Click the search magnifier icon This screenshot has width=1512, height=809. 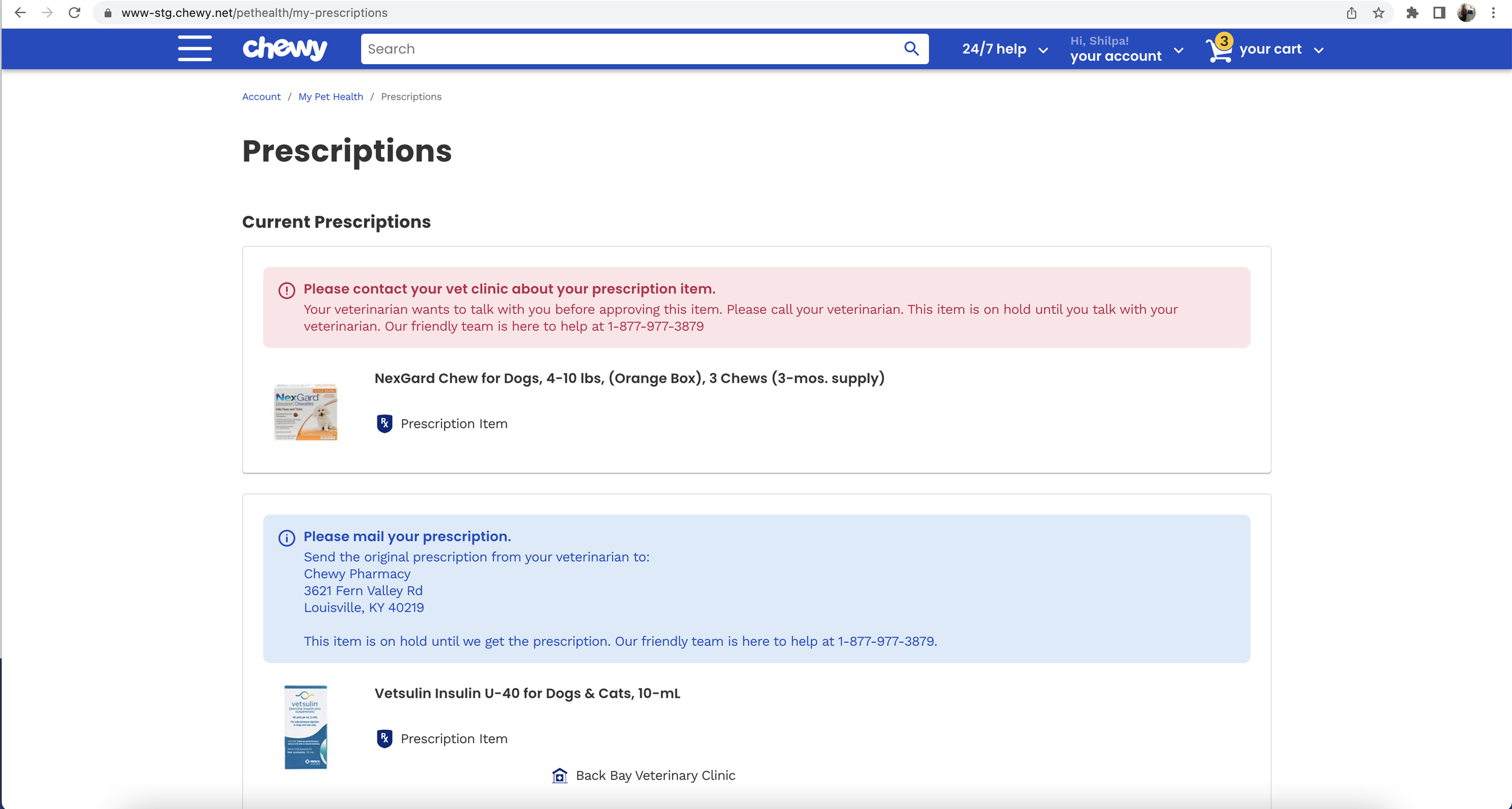911,48
